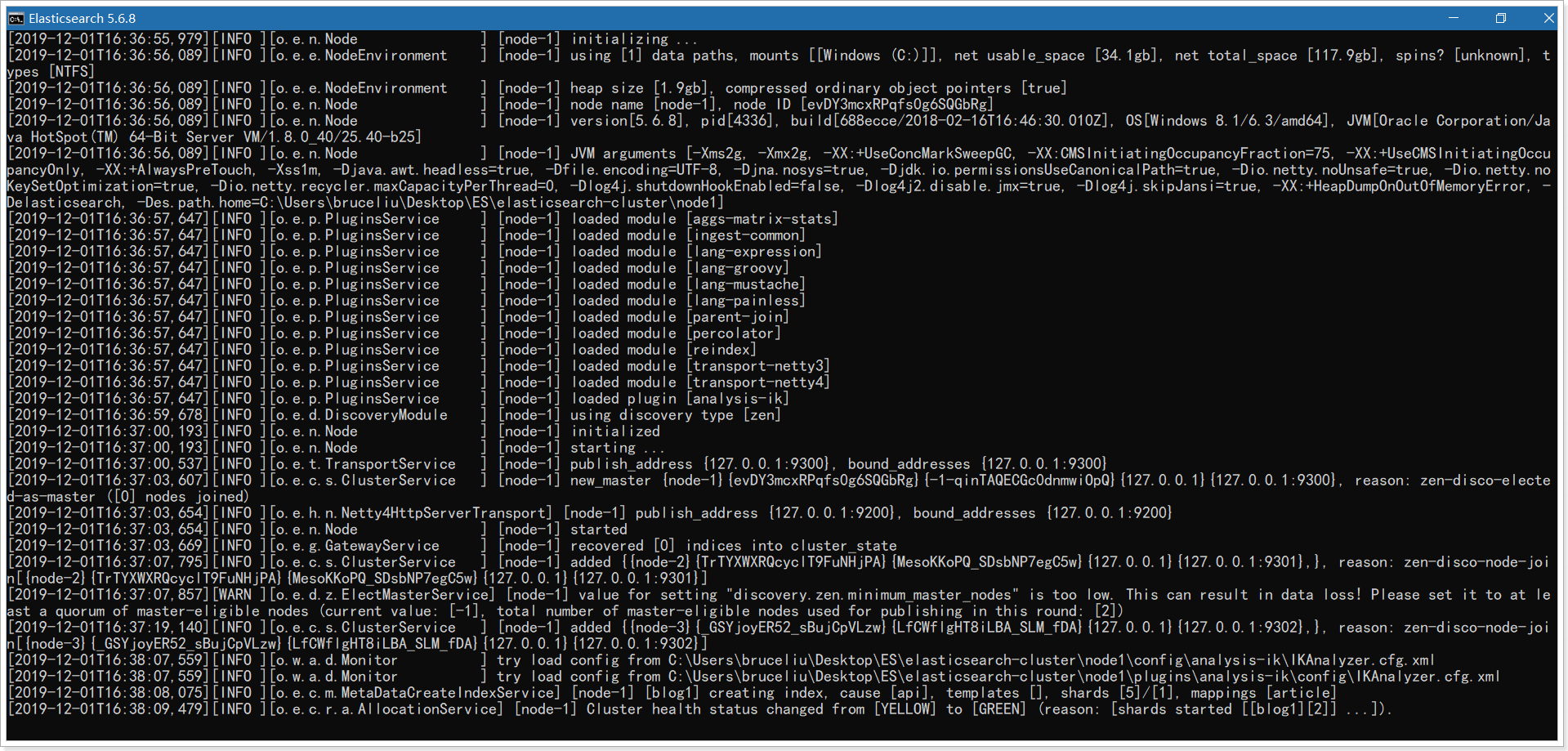1568x751 pixels.
Task: Select node ID "[evDY3mcxRPqfsOg6SQGbRg]"
Action: pos(896,105)
